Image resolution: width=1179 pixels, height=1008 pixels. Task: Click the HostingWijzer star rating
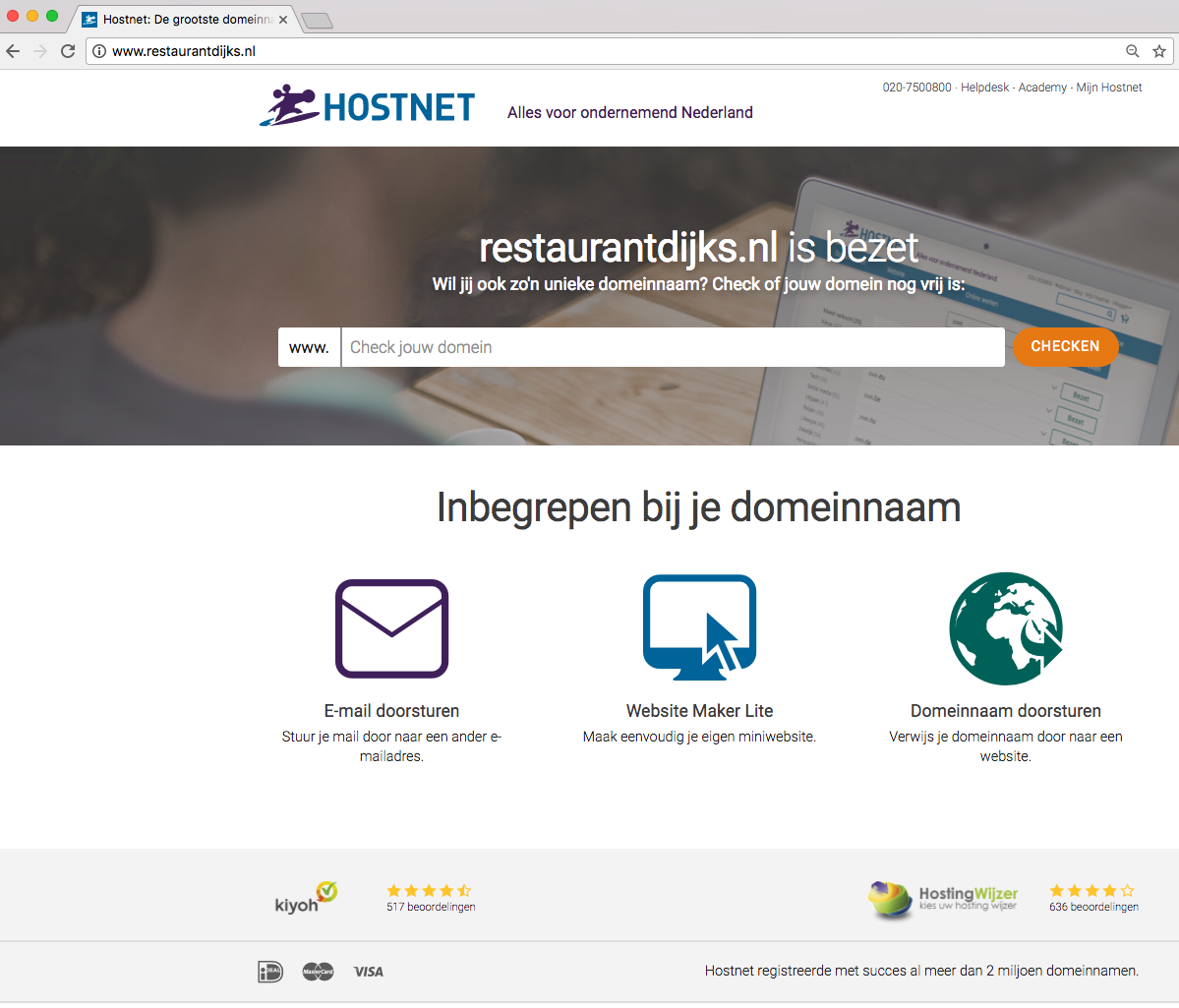click(1092, 891)
